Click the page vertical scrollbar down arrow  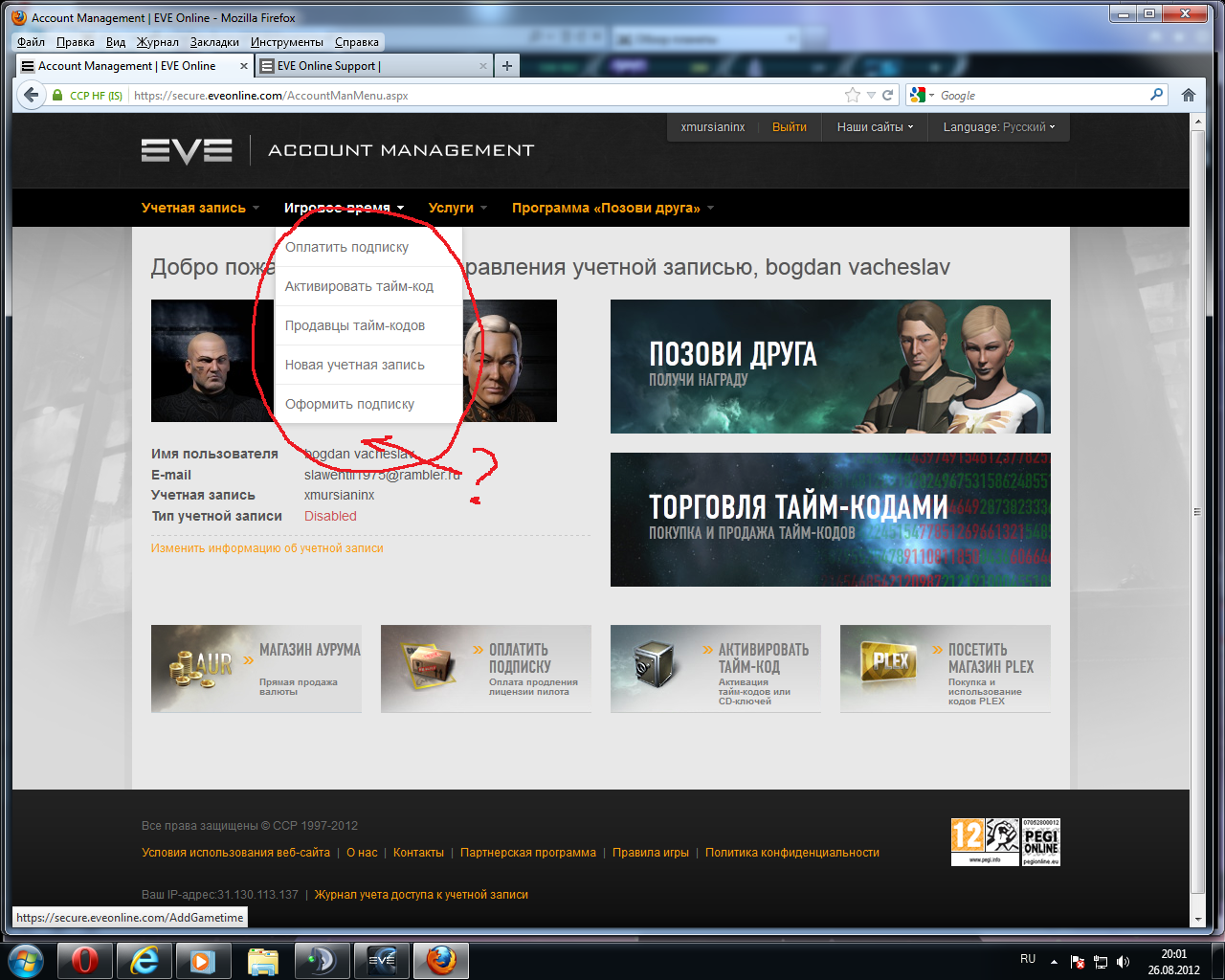pos(1197,919)
